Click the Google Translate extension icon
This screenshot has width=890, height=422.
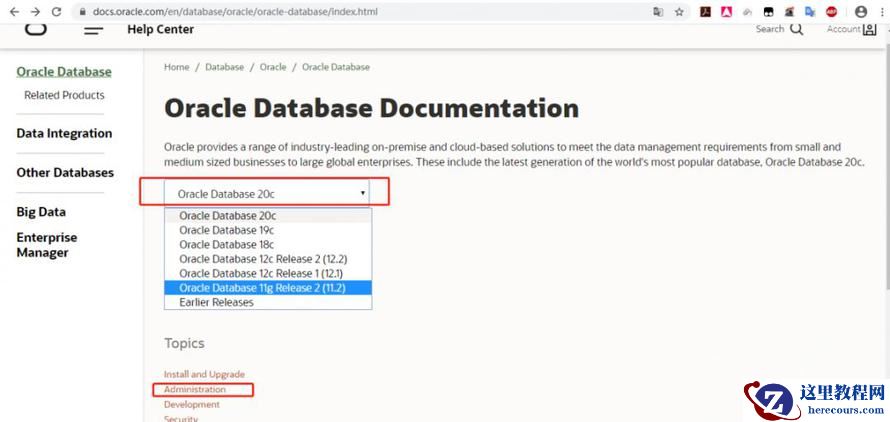click(x=810, y=12)
